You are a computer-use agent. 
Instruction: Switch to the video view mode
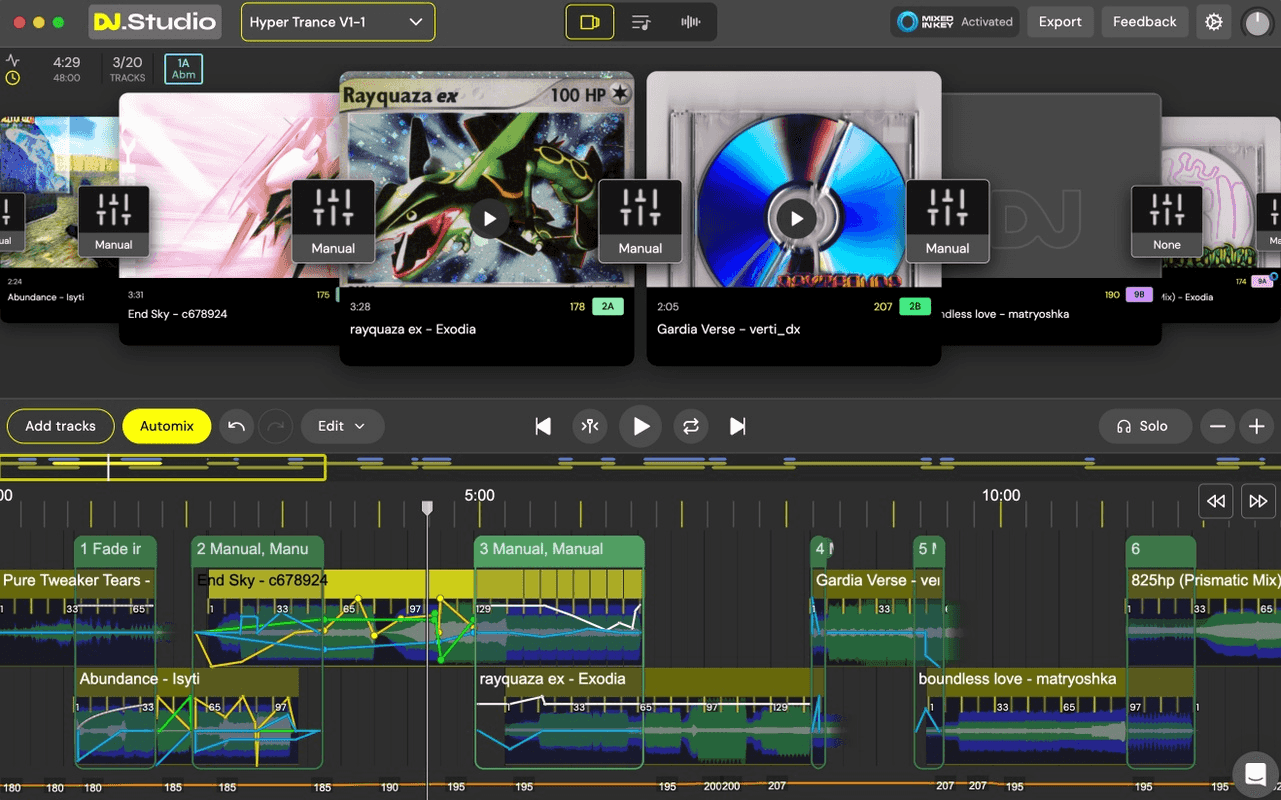(589, 21)
